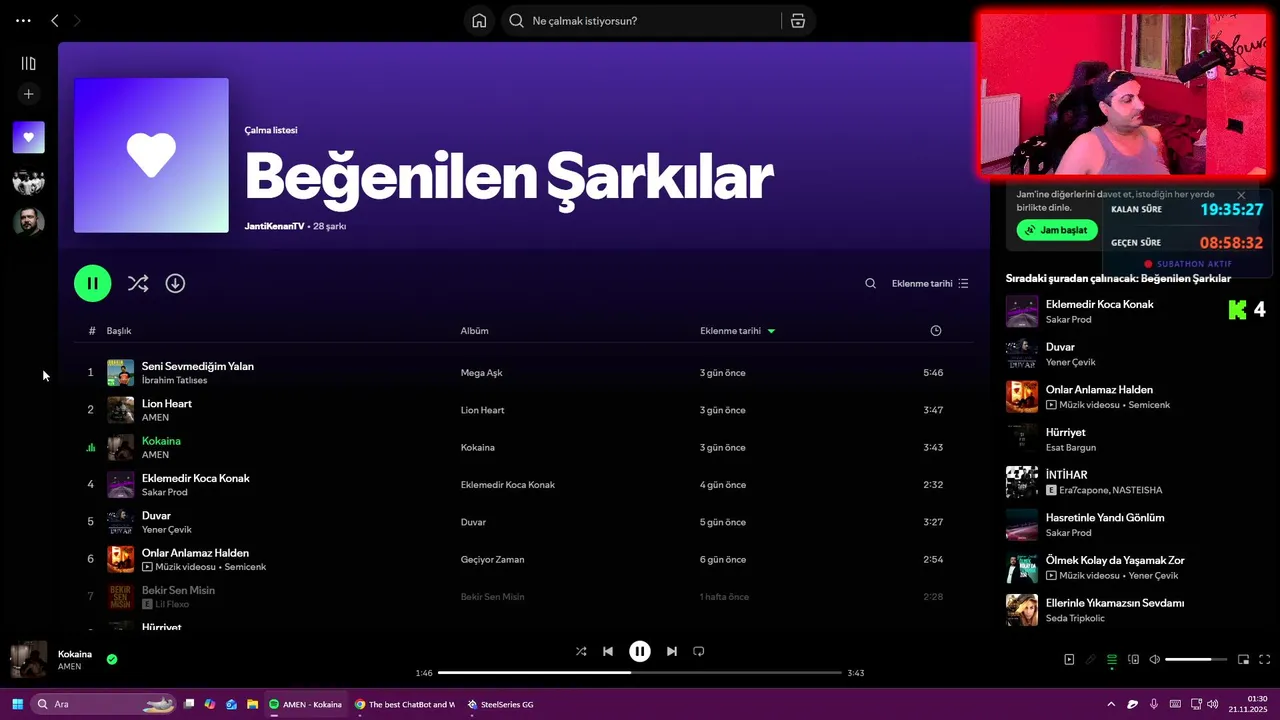Download the Beğenilen Şarkılar playlist
The width and height of the screenshot is (1280, 720).
175,283
